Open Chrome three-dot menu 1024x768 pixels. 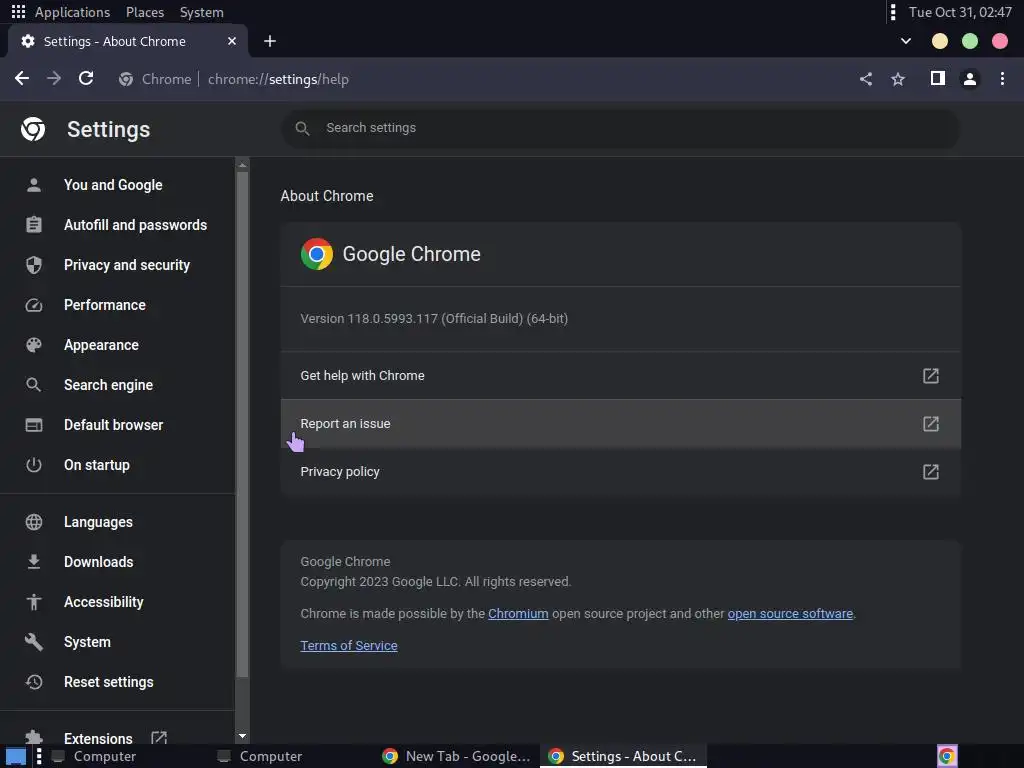pos(1002,79)
